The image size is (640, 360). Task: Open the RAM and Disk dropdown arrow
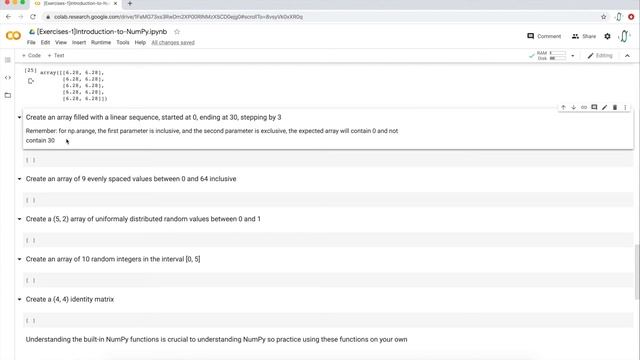pyautogui.click(x=573, y=56)
